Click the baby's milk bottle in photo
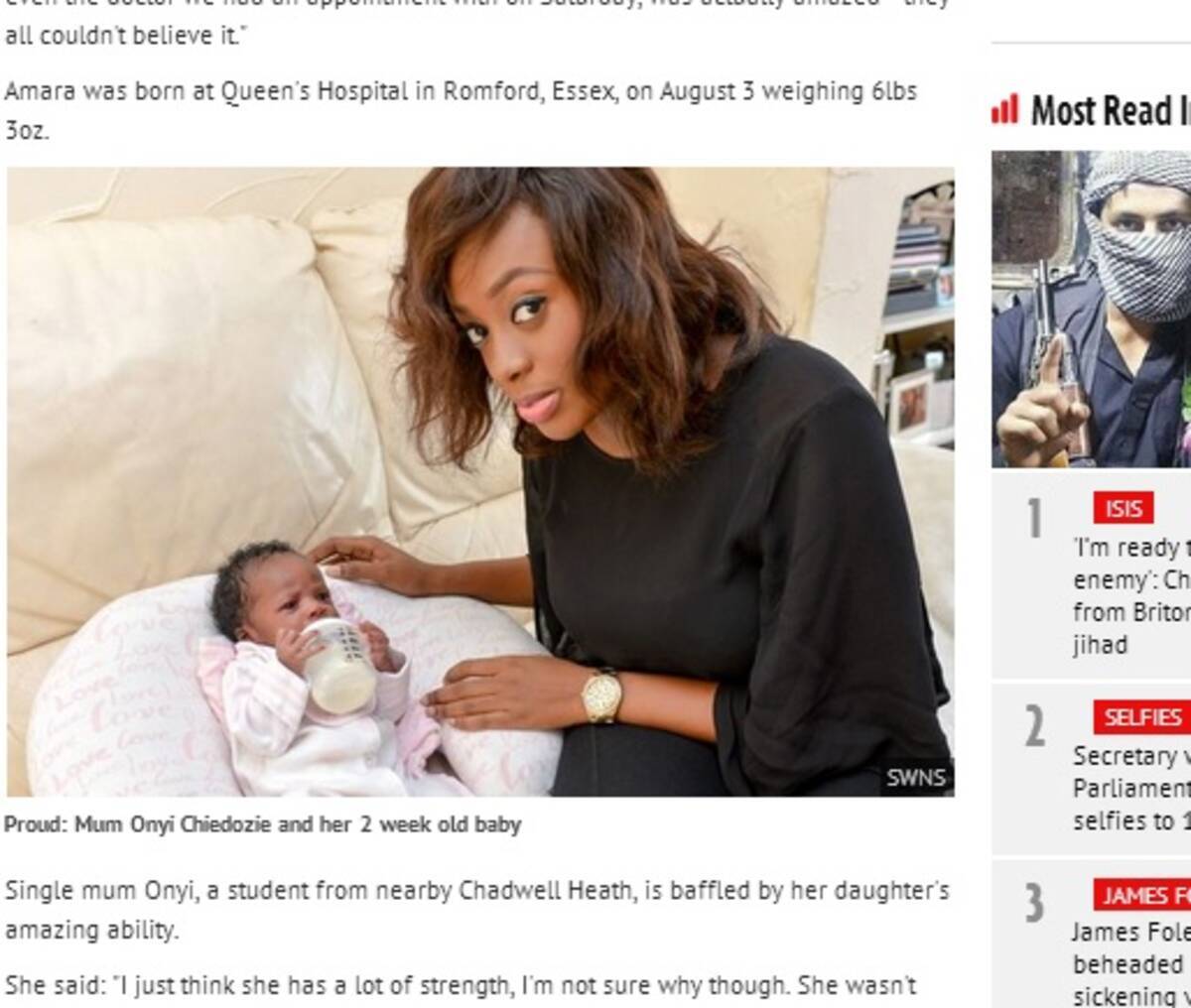Screen dimensions: 1191x1008 coord(337,665)
